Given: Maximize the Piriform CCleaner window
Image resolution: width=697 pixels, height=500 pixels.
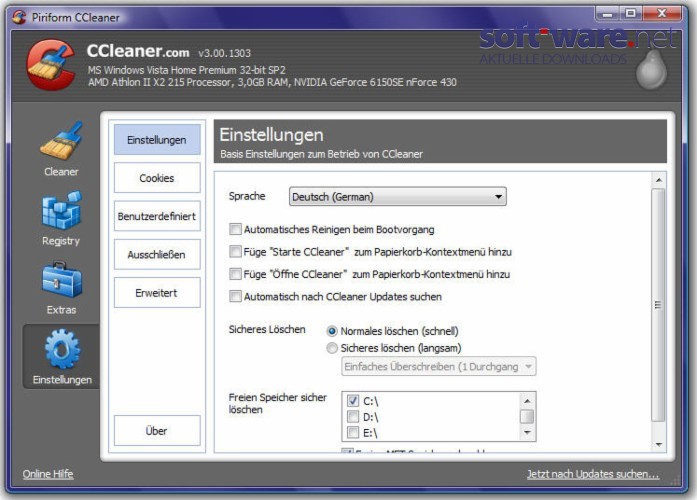Looking at the screenshot, I should coord(630,14).
